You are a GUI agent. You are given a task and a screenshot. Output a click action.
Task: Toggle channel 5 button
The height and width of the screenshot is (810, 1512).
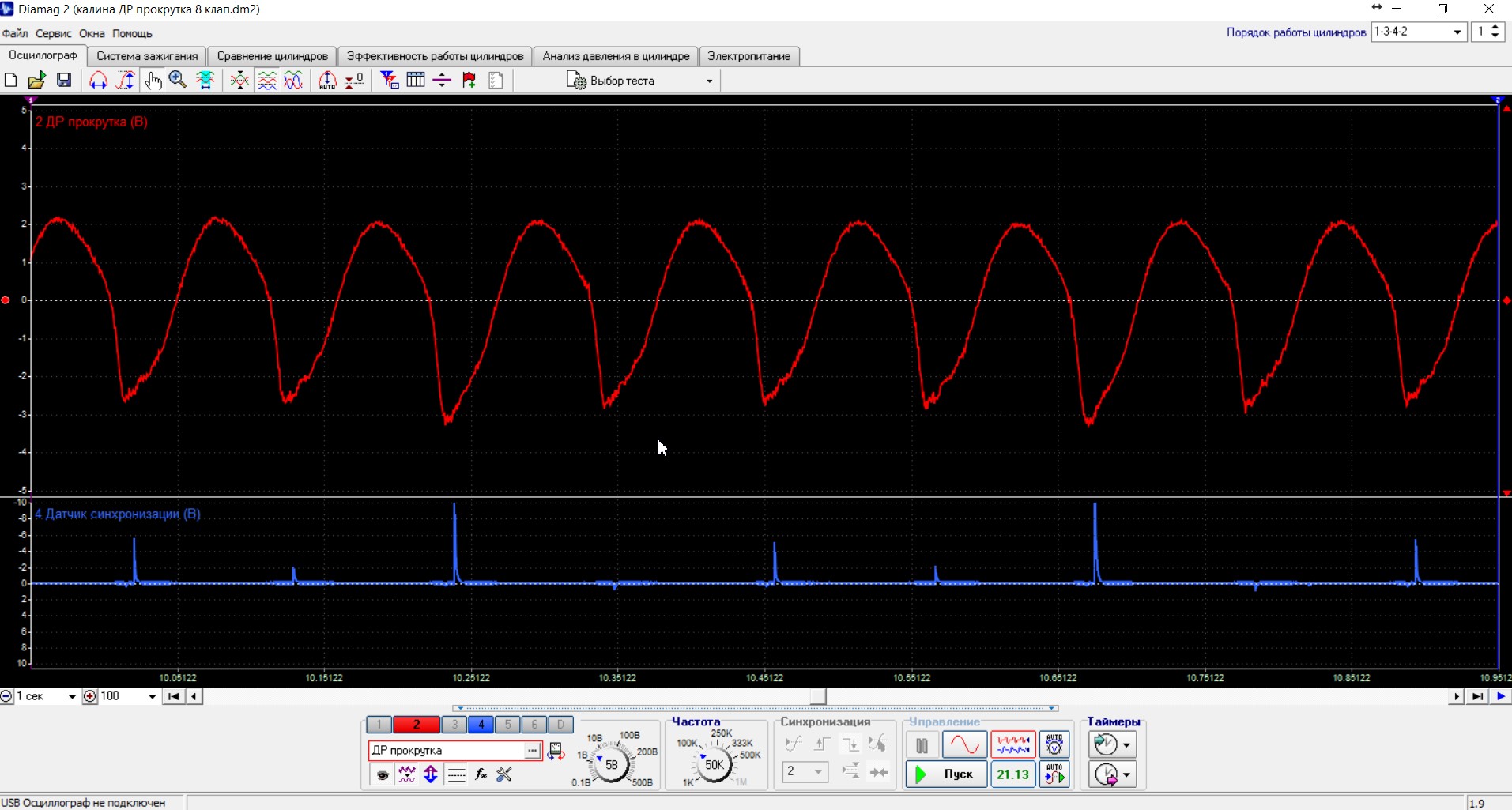click(508, 724)
